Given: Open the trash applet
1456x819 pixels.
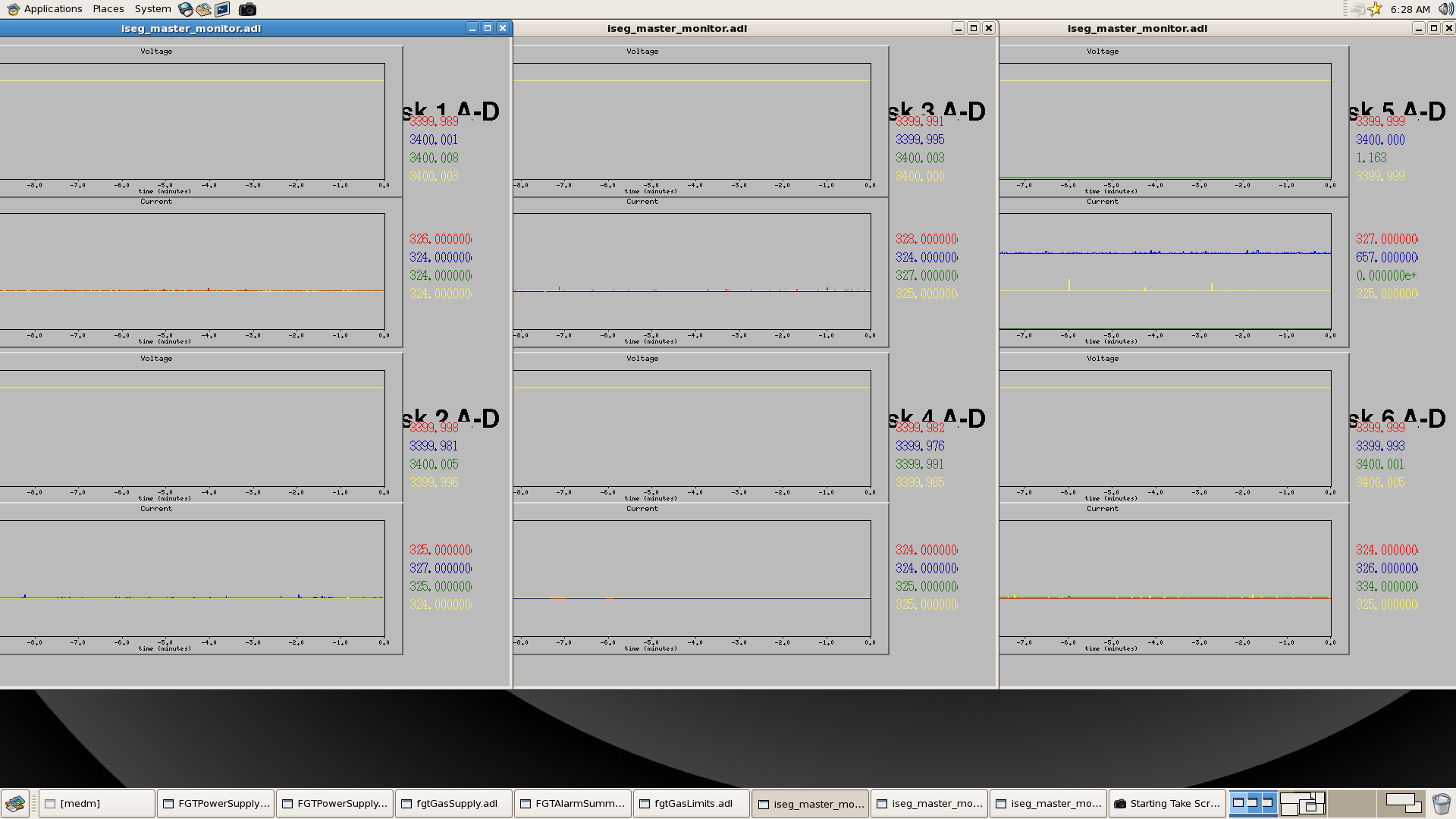Looking at the screenshot, I should point(1441,803).
